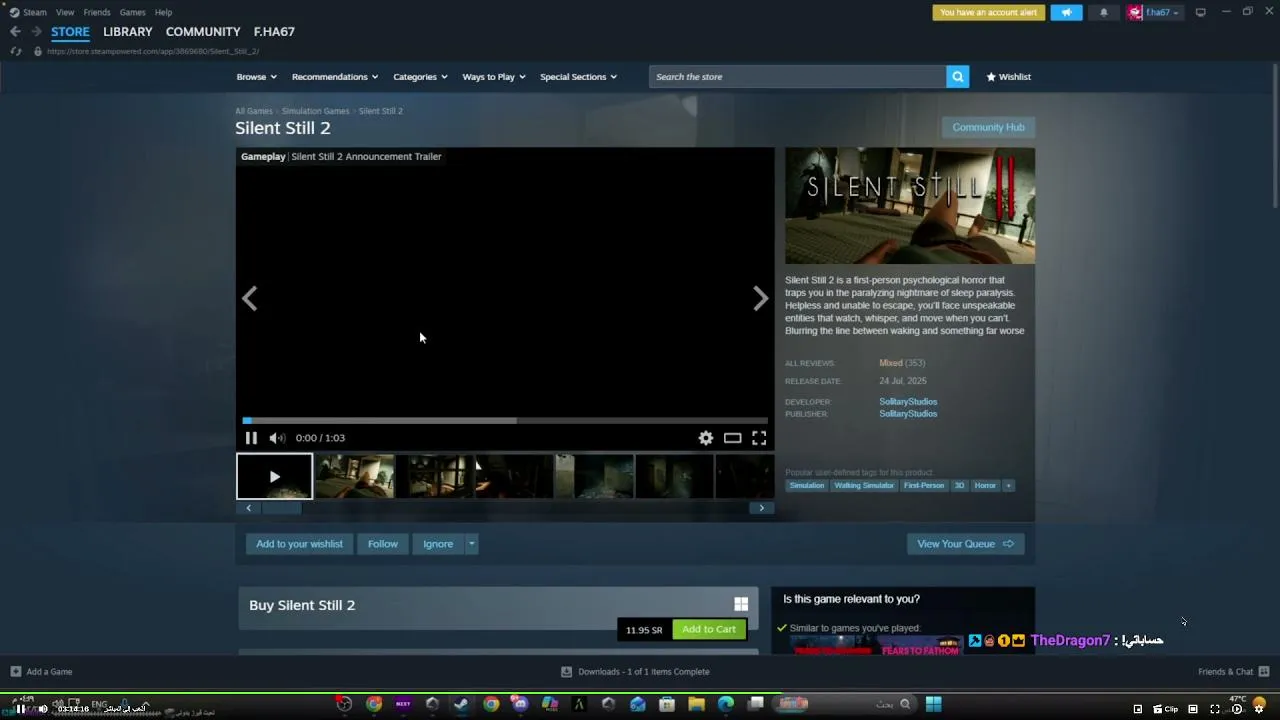1280x720 pixels.
Task: Toggle theater mode on the trailer
Action: (x=733, y=438)
